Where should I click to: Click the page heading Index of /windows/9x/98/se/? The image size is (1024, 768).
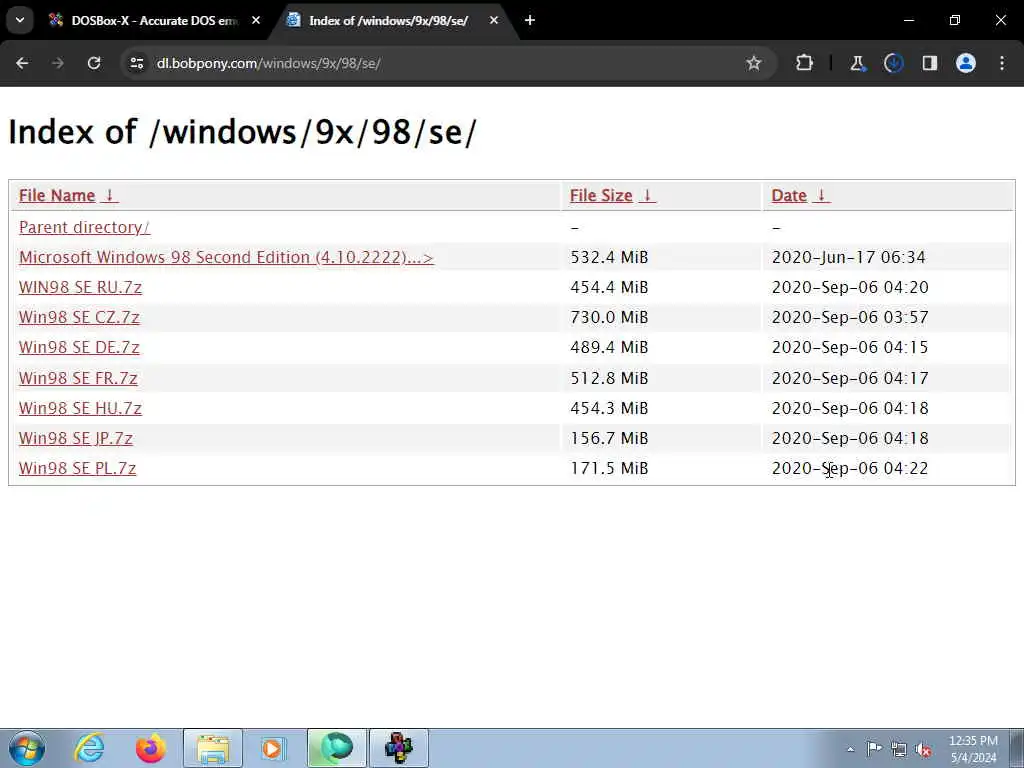point(243,133)
